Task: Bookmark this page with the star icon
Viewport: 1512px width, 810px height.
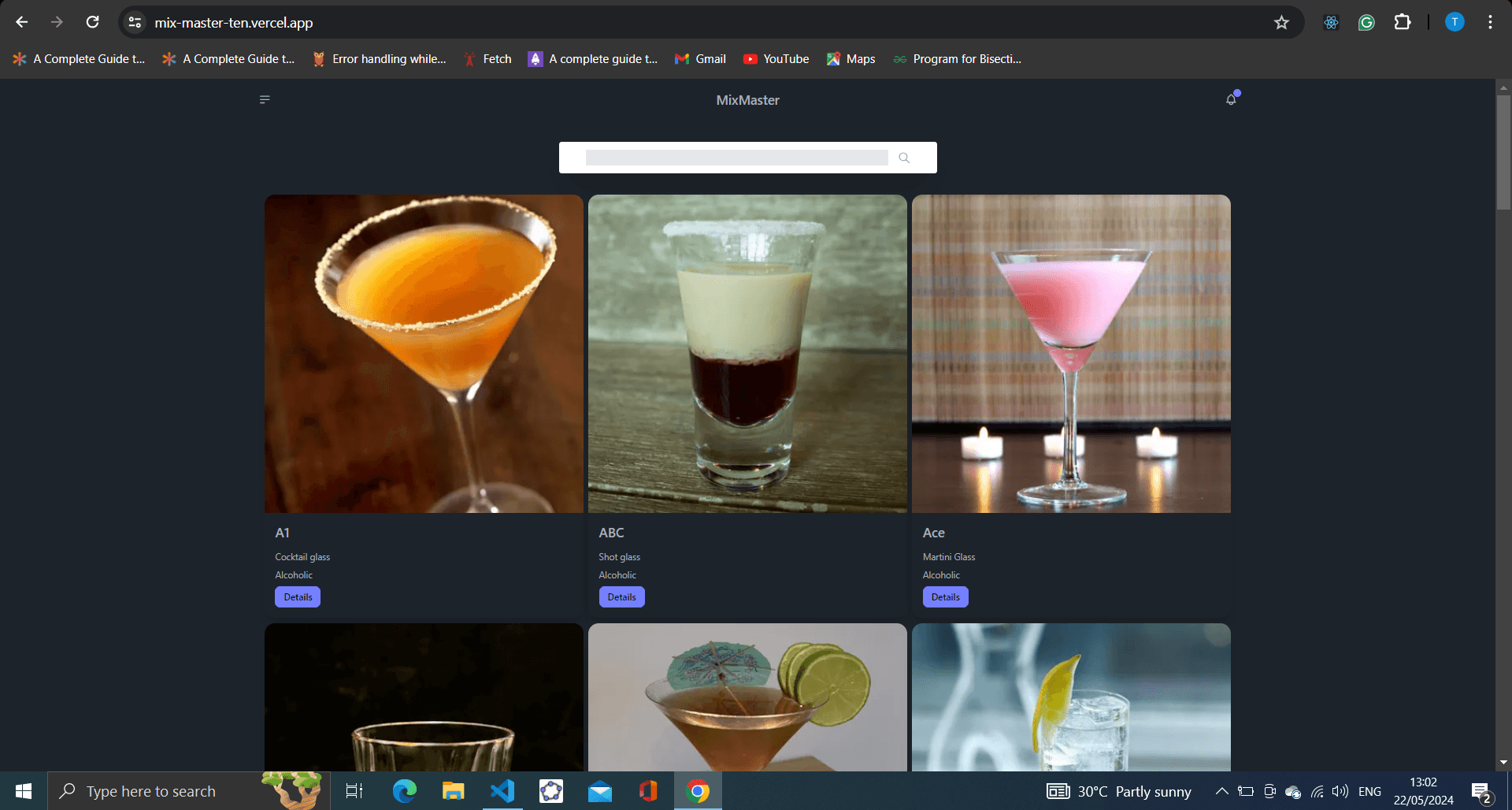Action: coord(1281,23)
